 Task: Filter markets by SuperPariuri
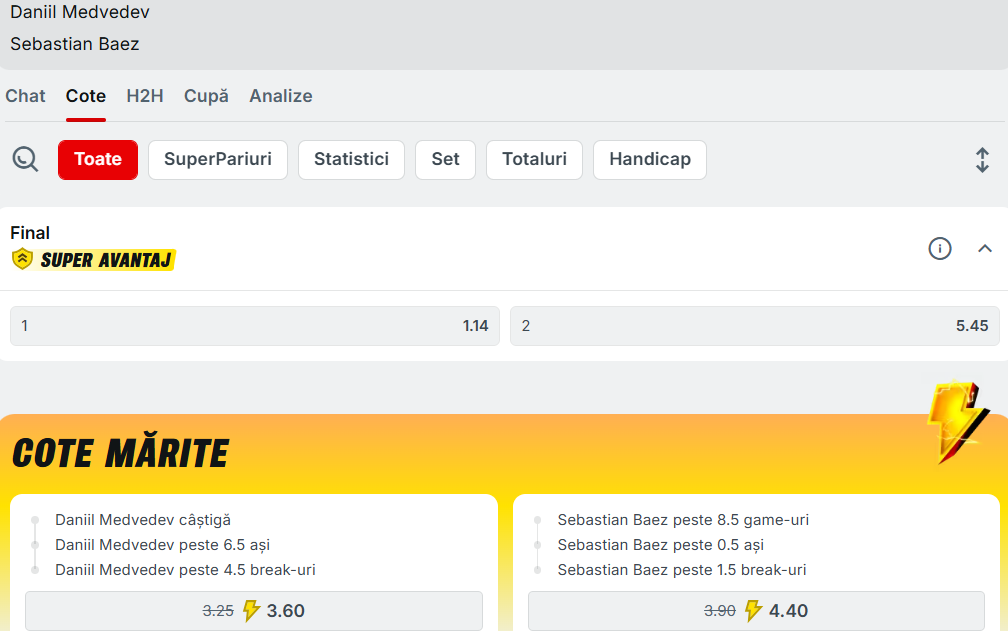pos(218,160)
